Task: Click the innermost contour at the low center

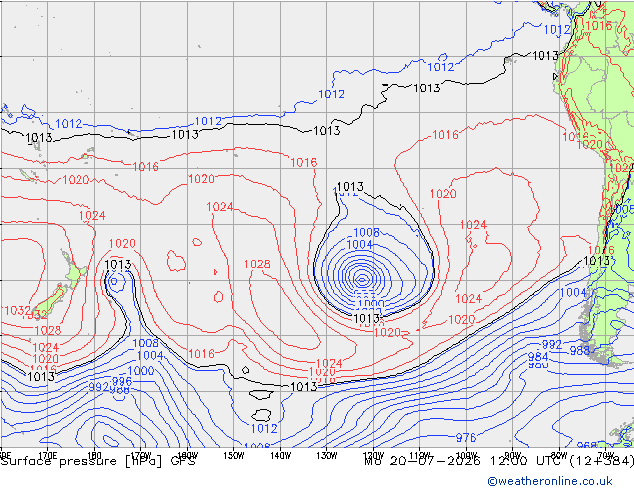Action: click(x=362, y=279)
